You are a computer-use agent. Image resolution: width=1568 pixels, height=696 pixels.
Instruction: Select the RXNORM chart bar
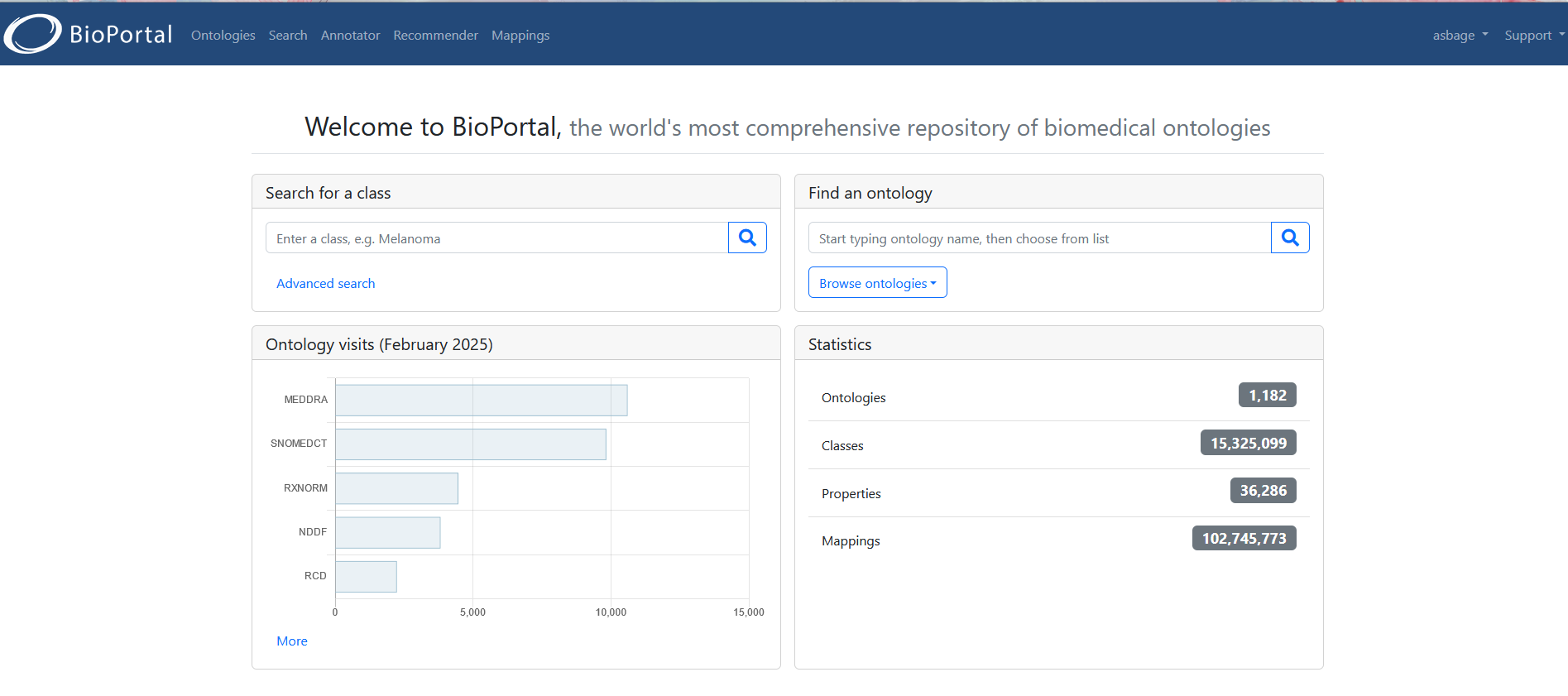[x=396, y=488]
